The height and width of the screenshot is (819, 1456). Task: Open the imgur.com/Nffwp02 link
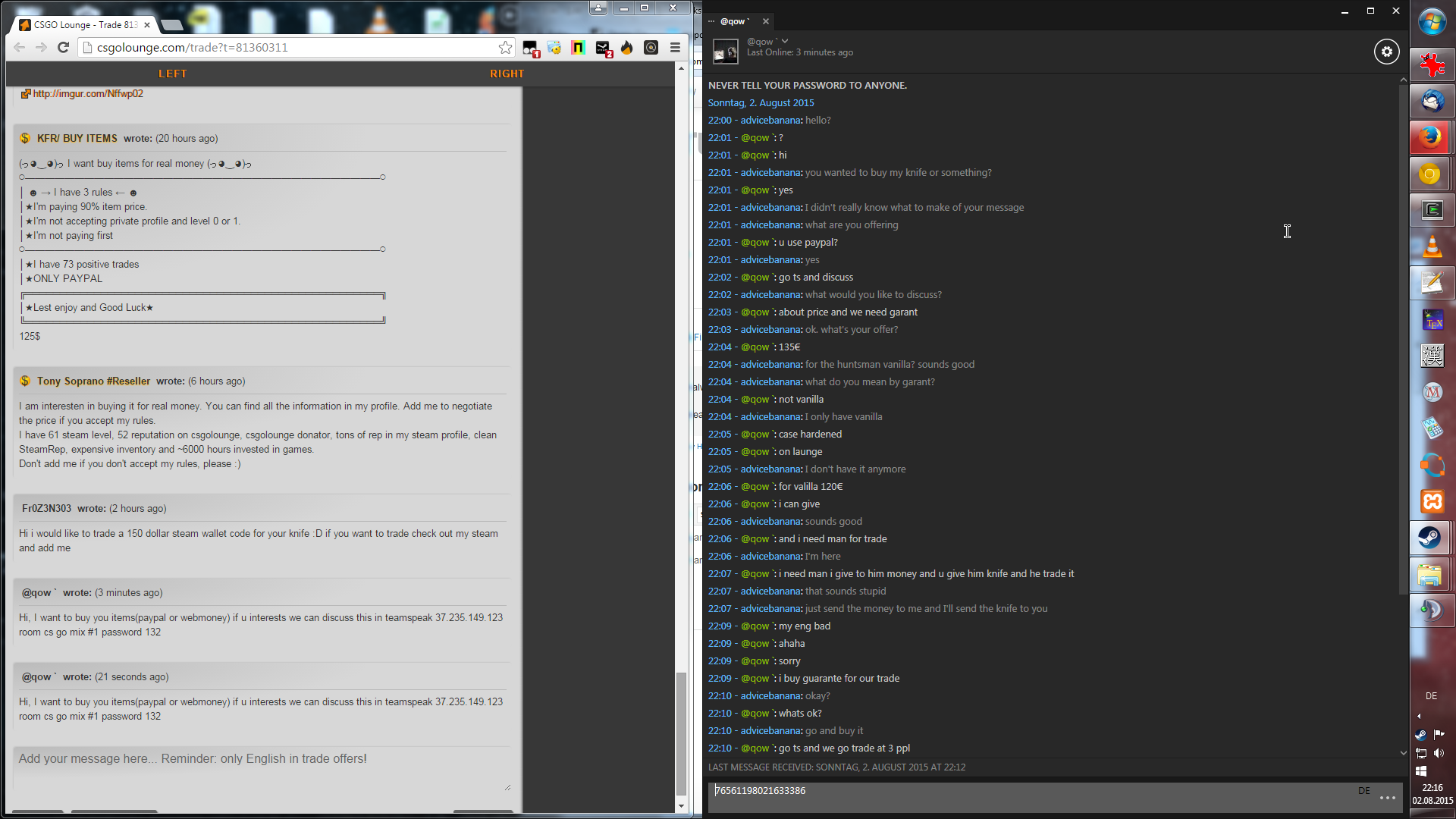[88, 93]
